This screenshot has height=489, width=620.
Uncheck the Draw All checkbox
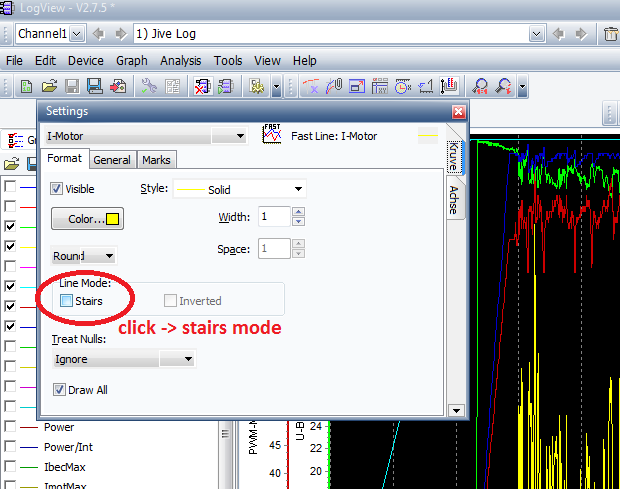[x=59, y=390]
